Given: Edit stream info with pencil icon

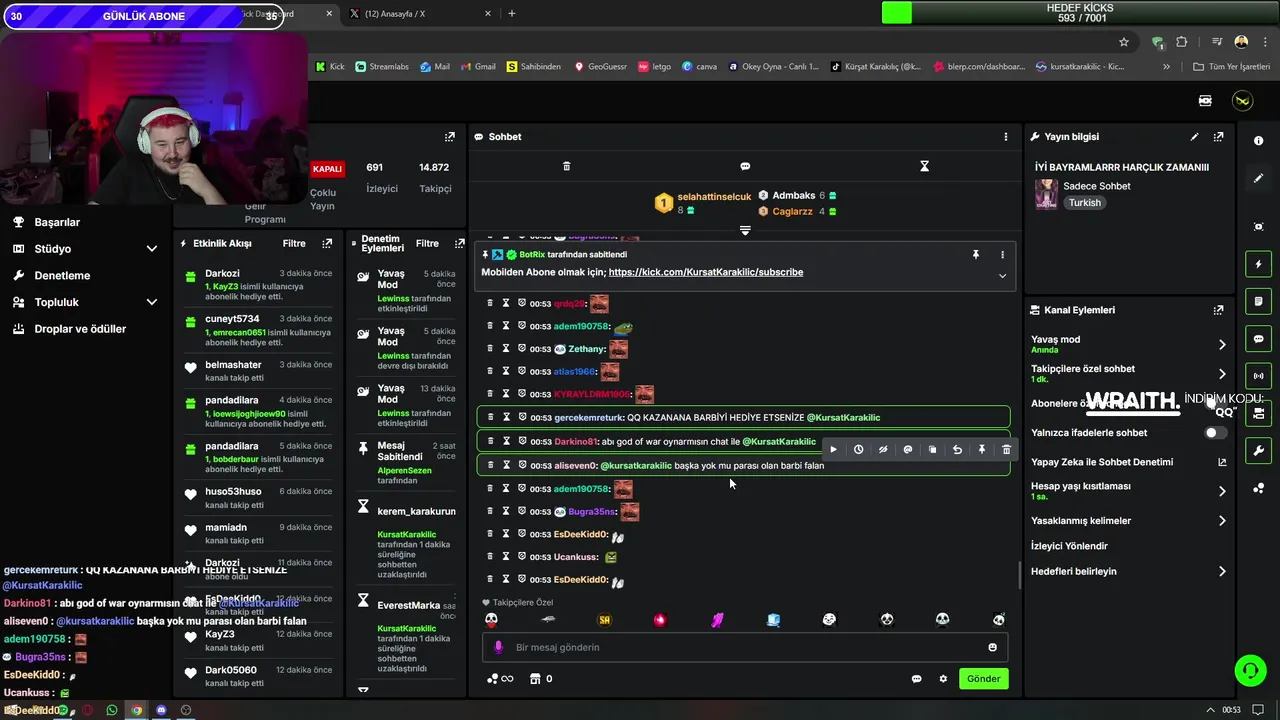Looking at the screenshot, I should point(1194,136).
